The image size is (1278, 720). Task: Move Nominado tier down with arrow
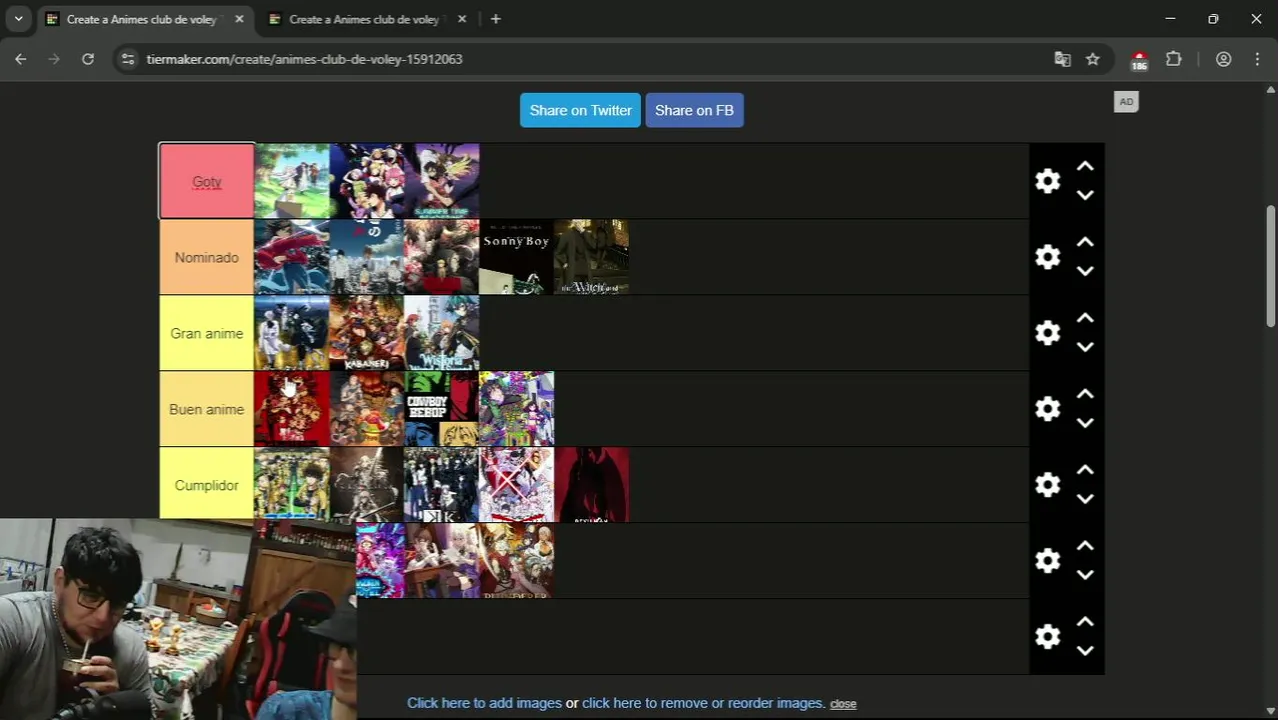[1085, 271]
